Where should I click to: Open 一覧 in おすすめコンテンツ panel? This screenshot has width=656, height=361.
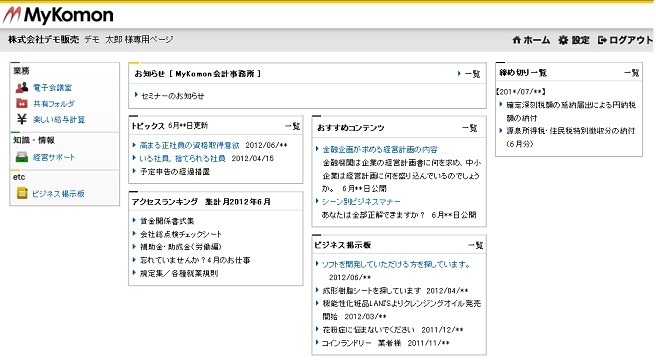(x=469, y=128)
